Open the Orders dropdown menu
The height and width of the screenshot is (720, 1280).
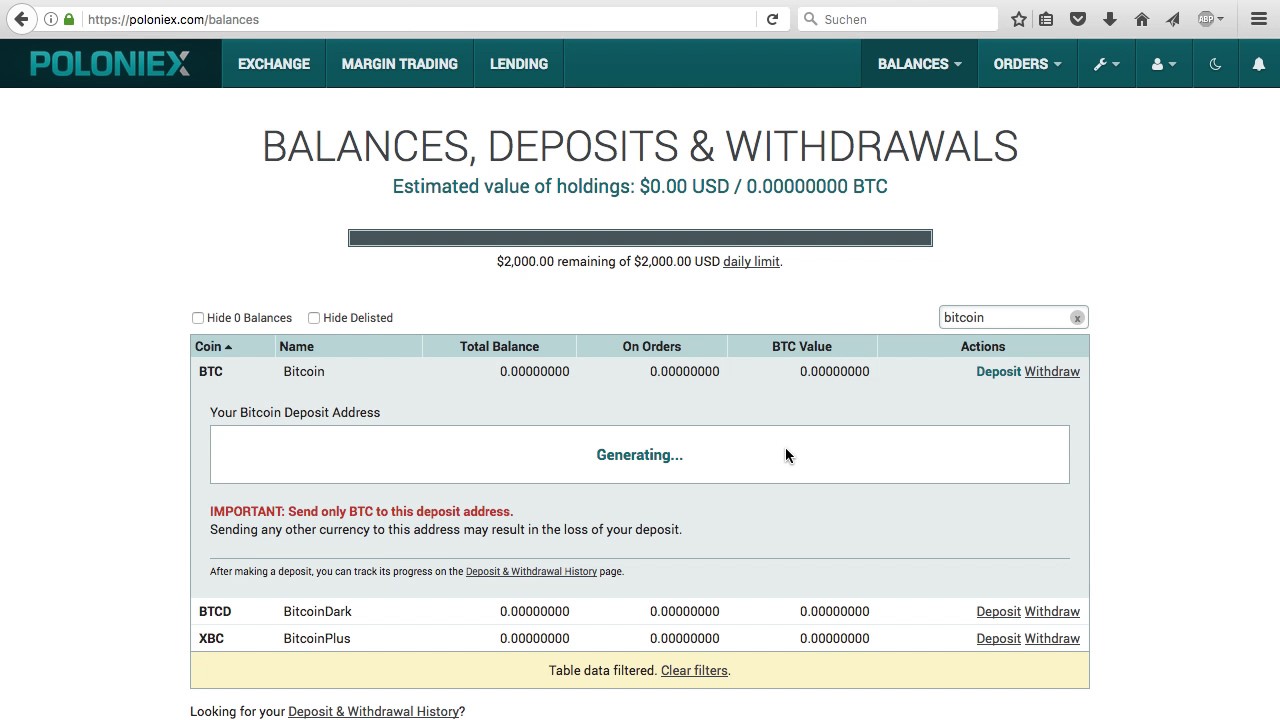click(1027, 64)
